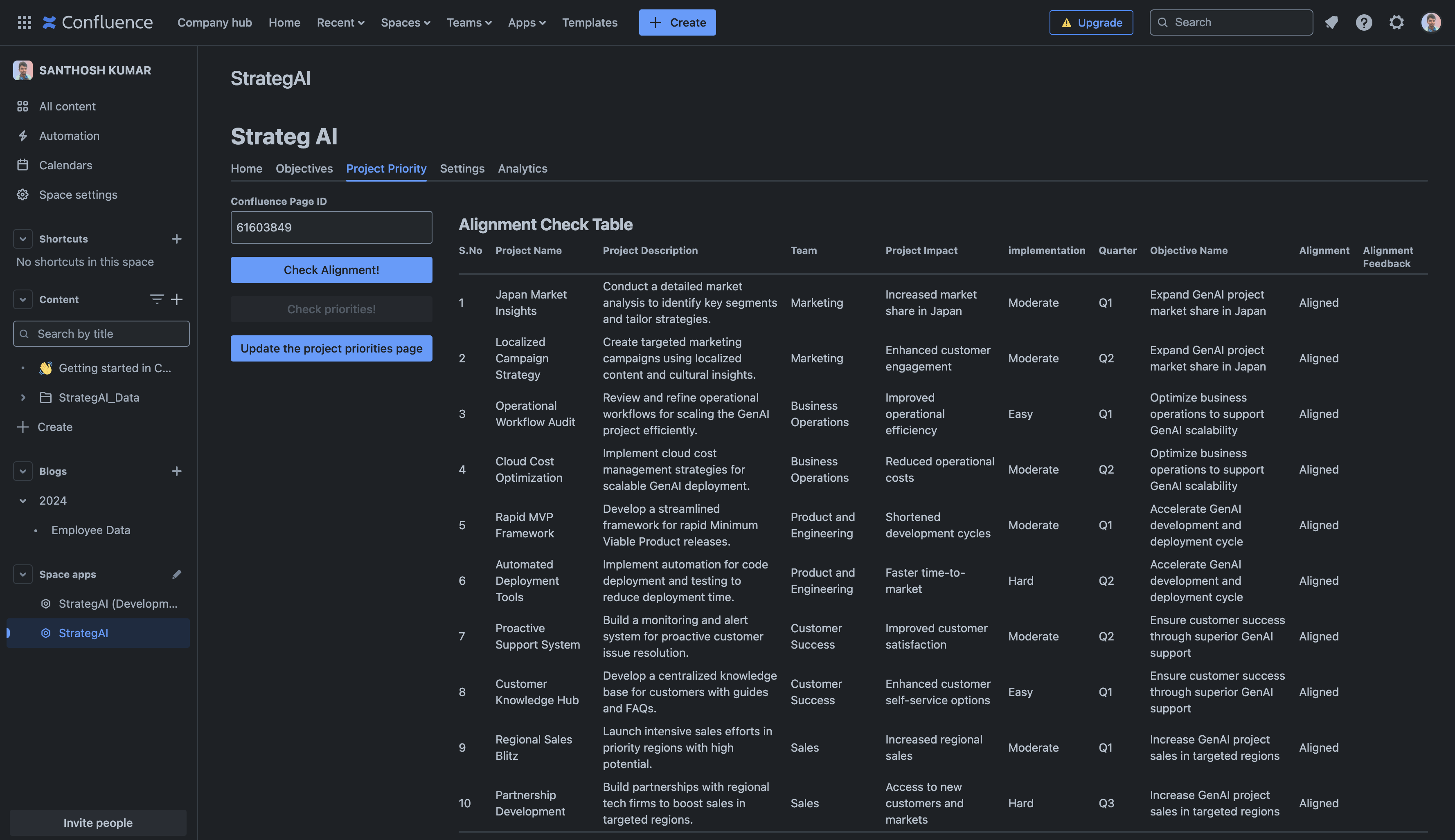1455x840 pixels.
Task: Click the add shortcut plus icon
Action: click(177, 239)
